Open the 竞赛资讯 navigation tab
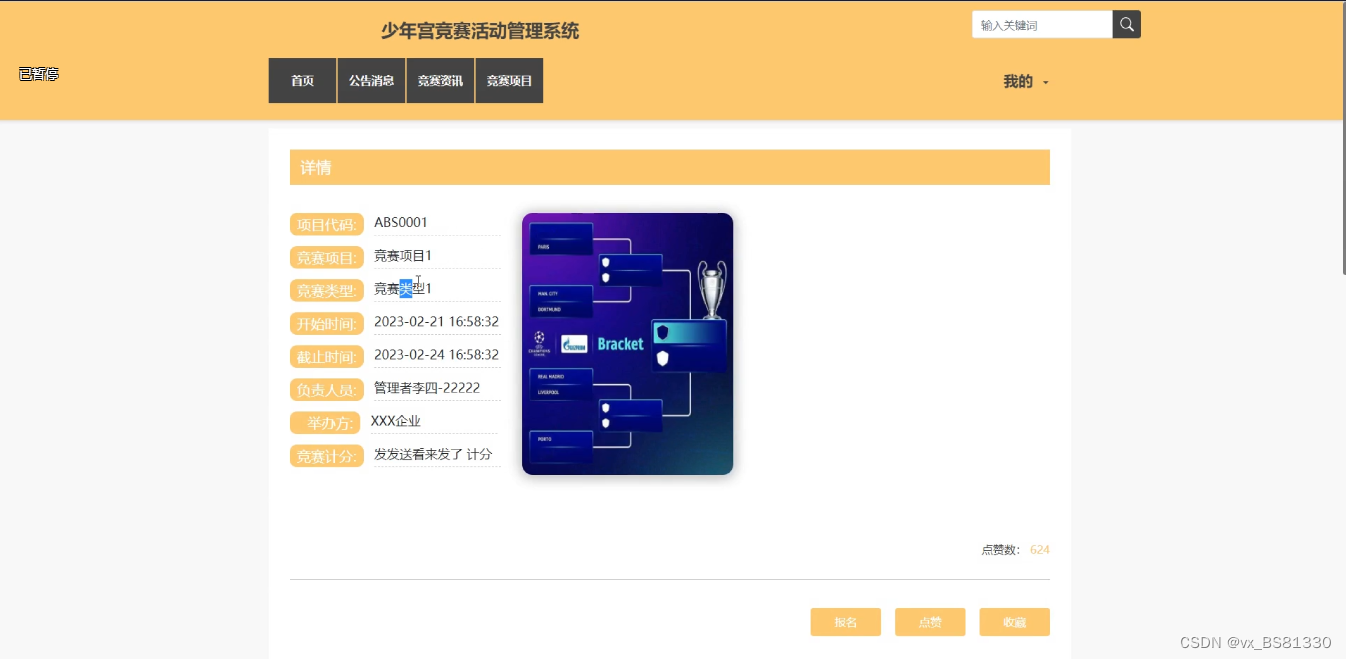The image size is (1346, 659). tap(440, 81)
